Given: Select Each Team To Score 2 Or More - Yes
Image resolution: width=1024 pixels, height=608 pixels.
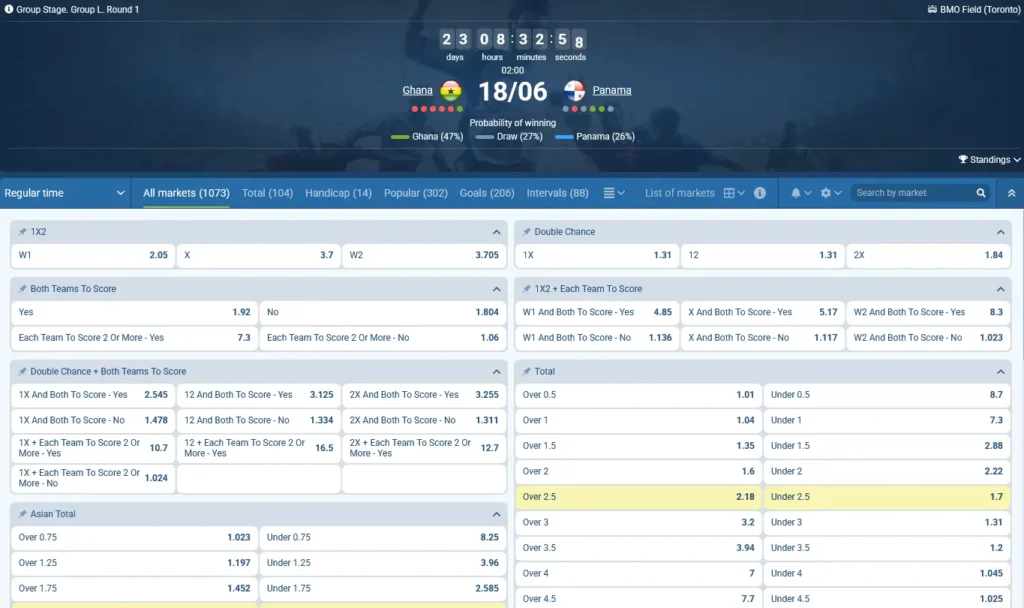Looking at the screenshot, I should [135, 338].
